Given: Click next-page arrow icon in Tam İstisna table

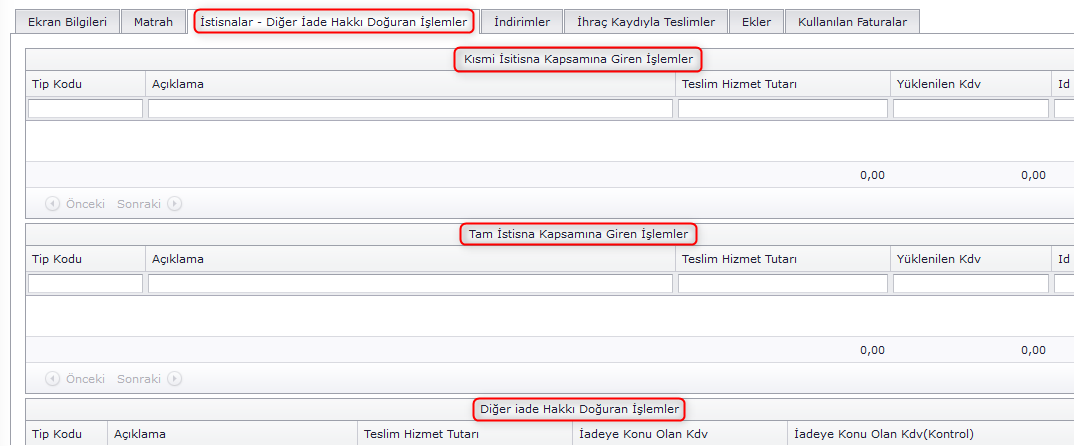Looking at the screenshot, I should tap(174, 379).
